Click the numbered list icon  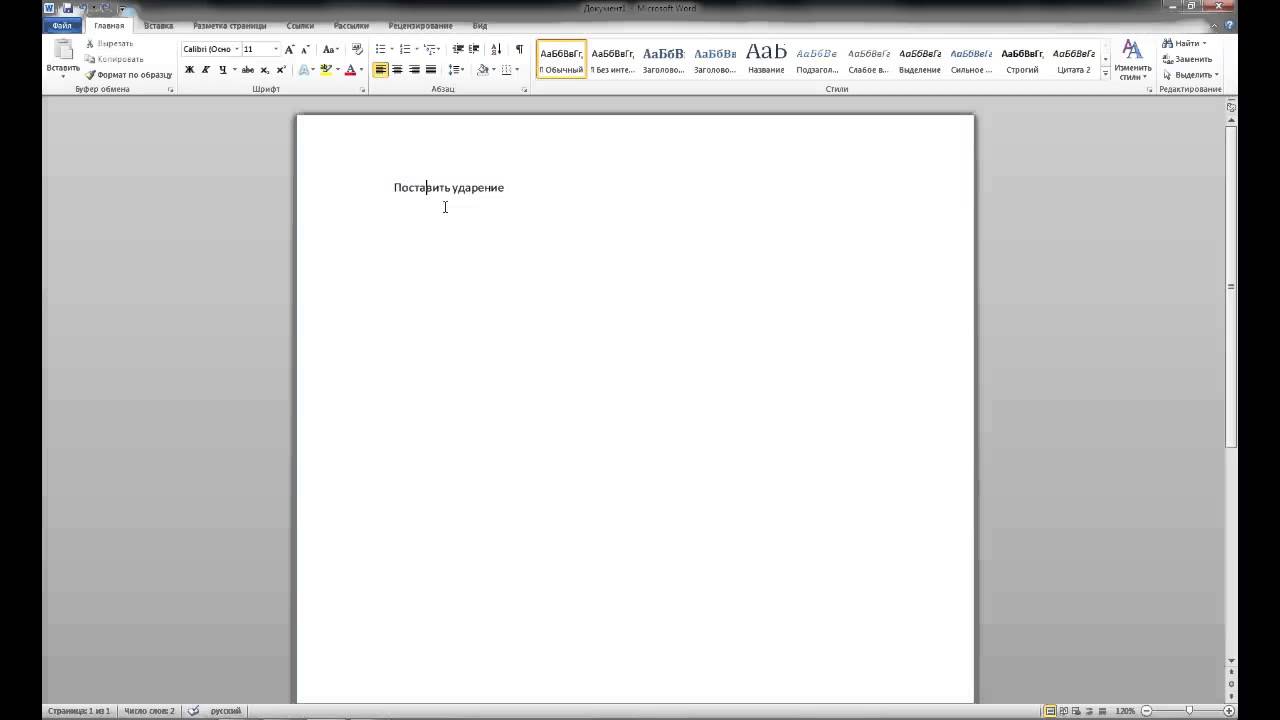tap(405, 49)
